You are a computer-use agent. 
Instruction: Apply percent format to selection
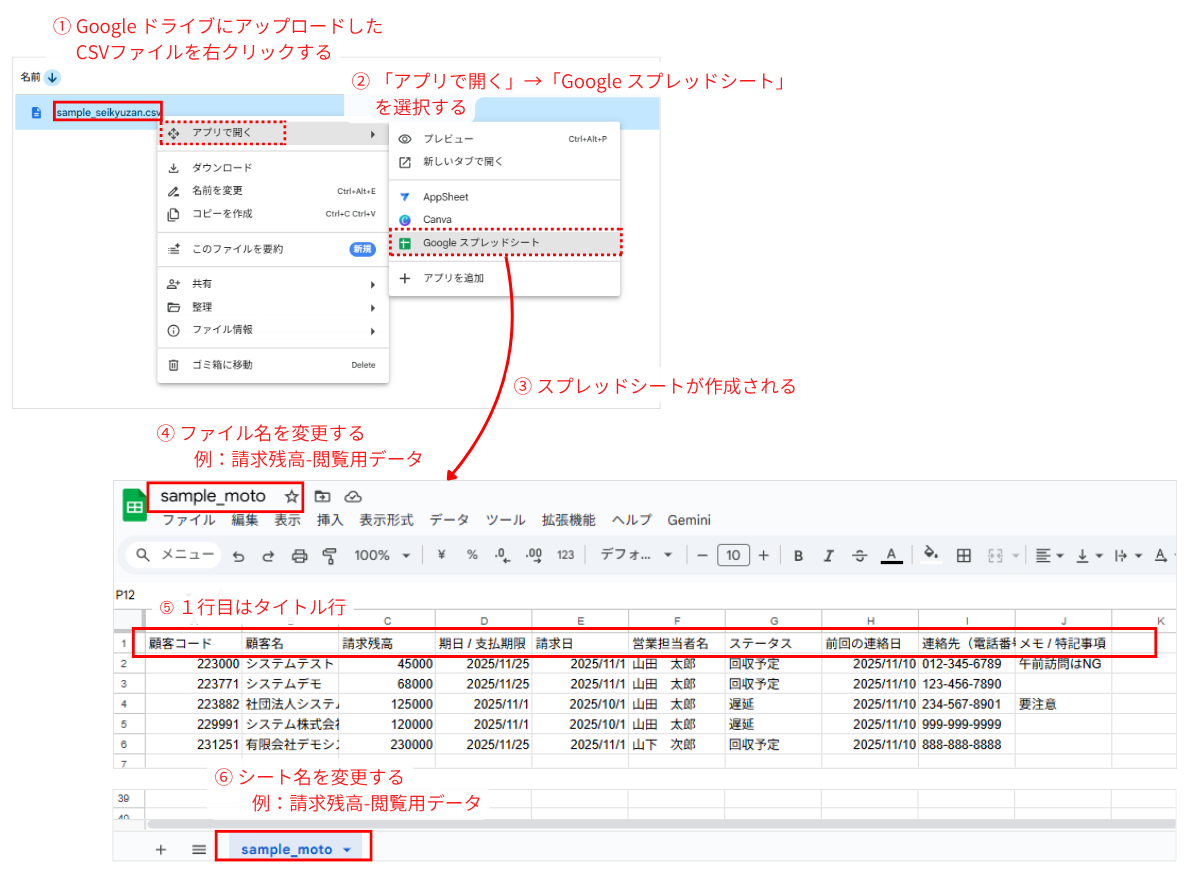coord(472,555)
